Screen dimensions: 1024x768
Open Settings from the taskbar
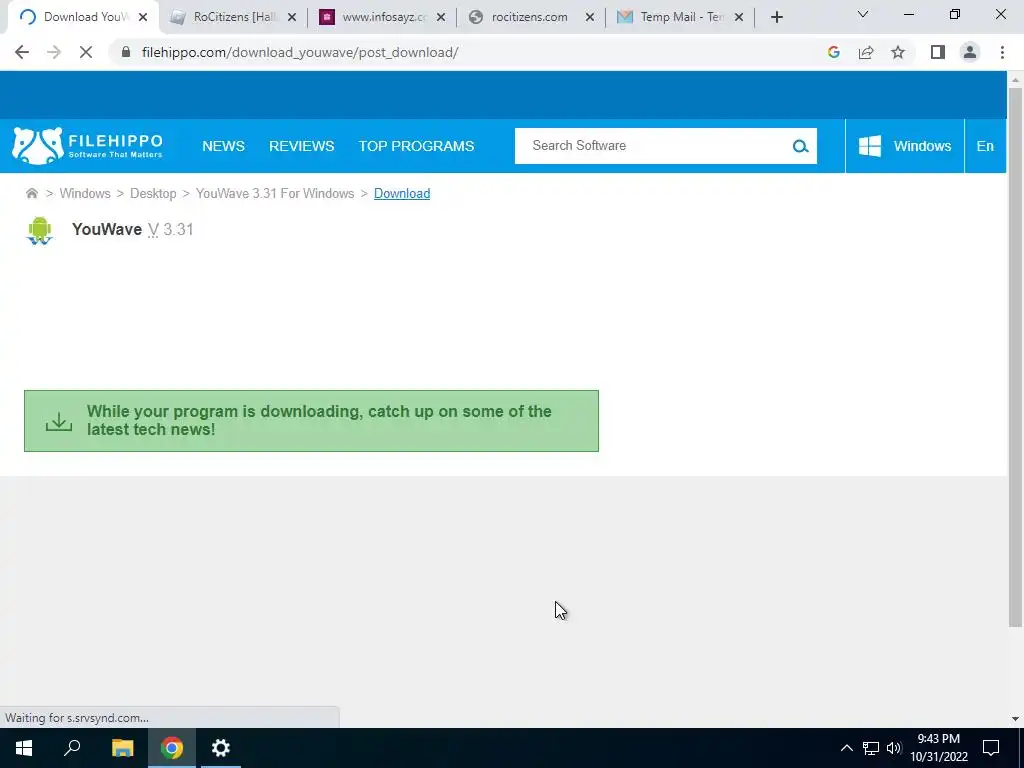(x=221, y=748)
